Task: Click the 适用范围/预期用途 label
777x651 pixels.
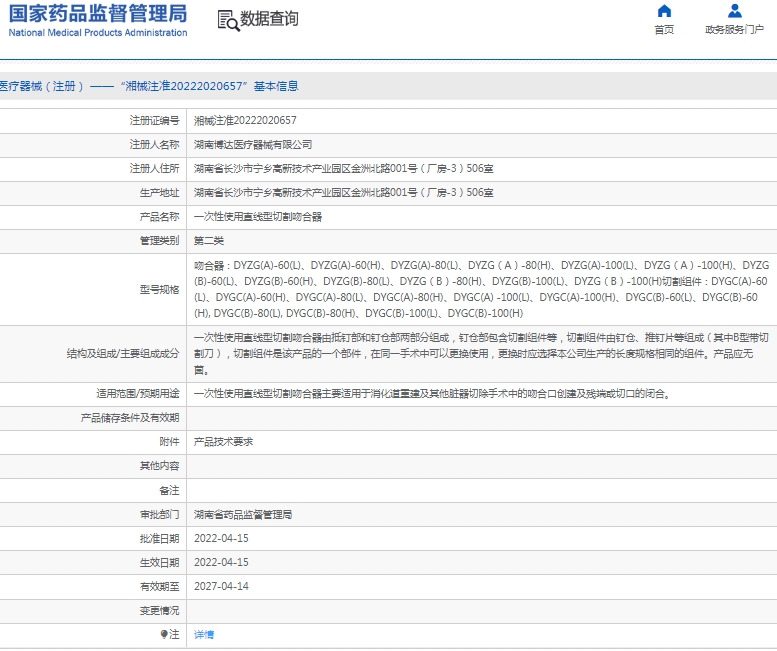Action: click(x=138, y=394)
